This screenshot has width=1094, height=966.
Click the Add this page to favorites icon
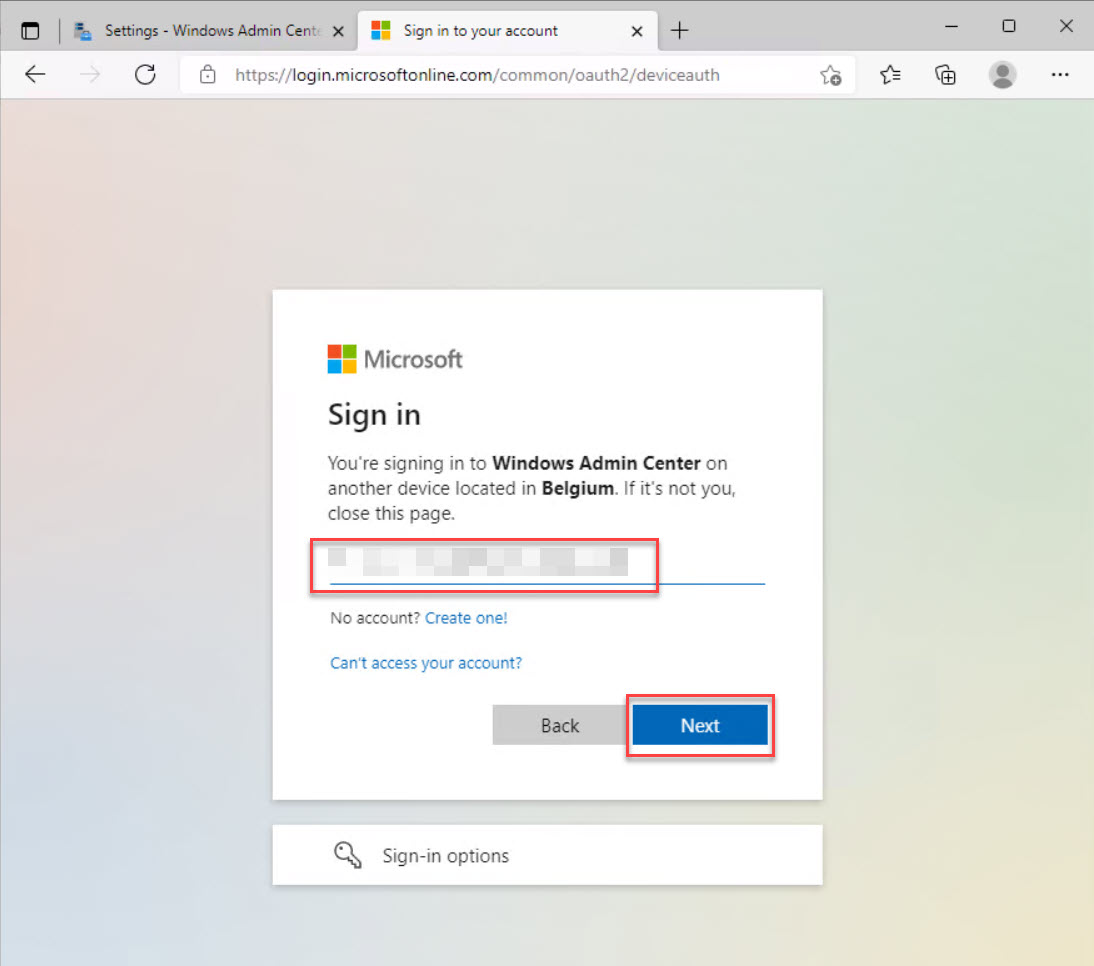click(x=831, y=75)
